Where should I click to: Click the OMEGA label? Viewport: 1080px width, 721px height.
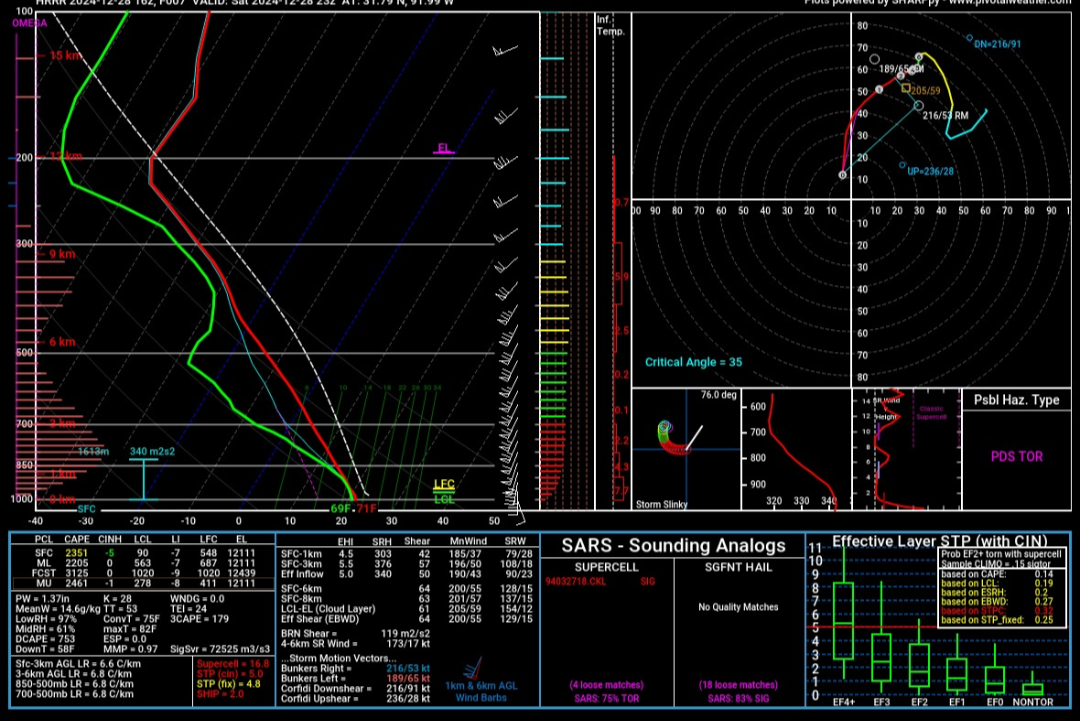pyautogui.click(x=30, y=23)
